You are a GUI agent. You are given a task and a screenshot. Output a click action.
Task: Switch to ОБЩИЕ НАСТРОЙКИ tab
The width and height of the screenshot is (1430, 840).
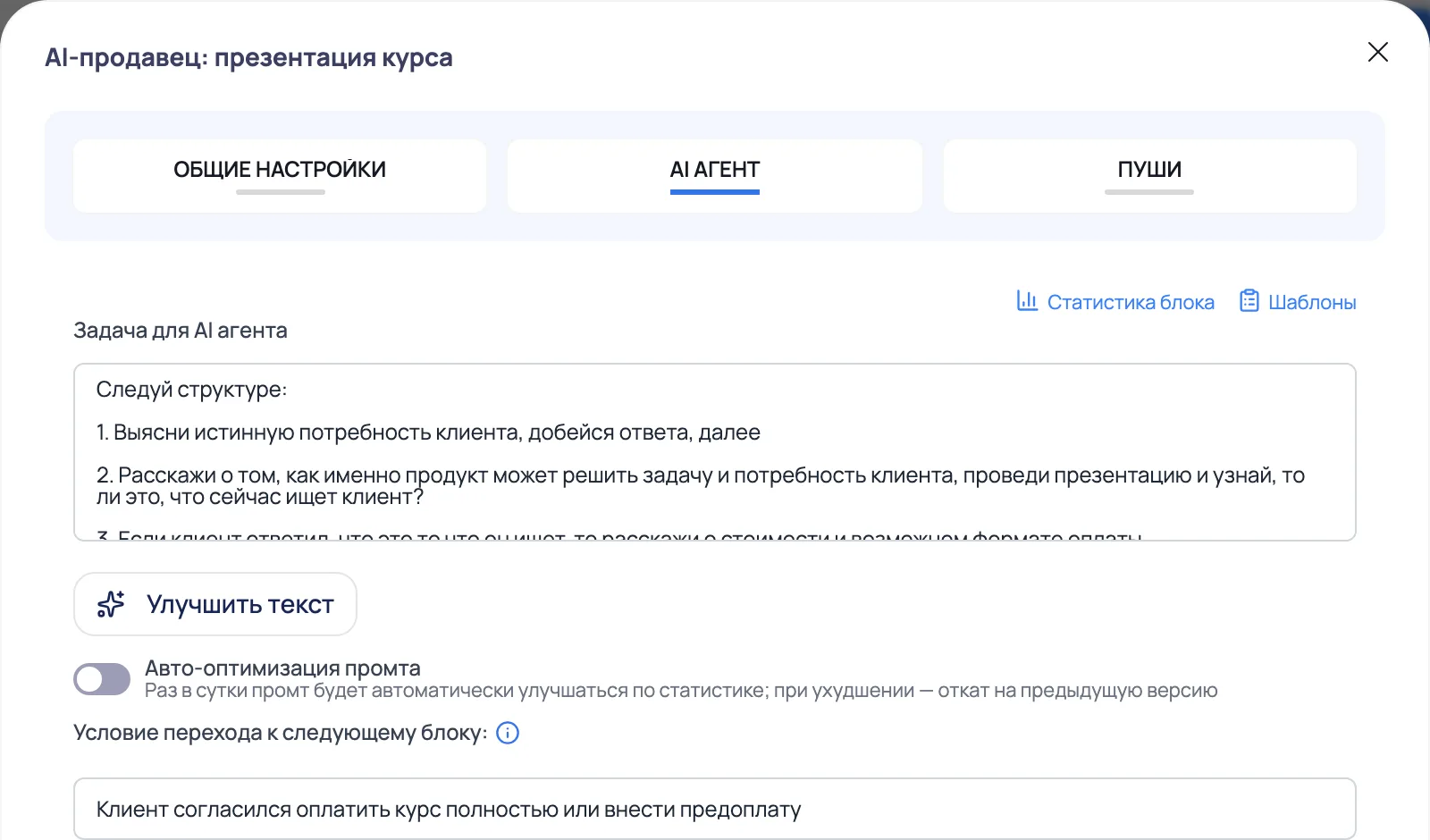click(x=280, y=175)
